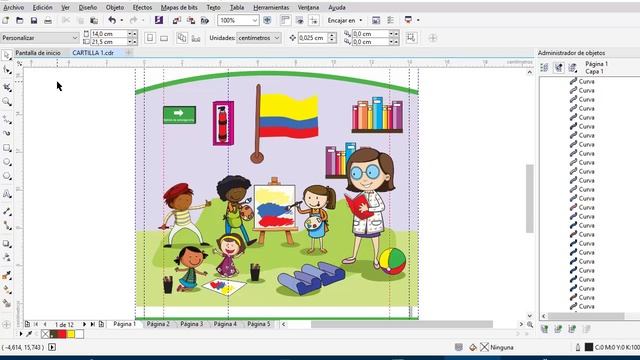
Task: Select the Shape tool
Action: pos(7,70)
